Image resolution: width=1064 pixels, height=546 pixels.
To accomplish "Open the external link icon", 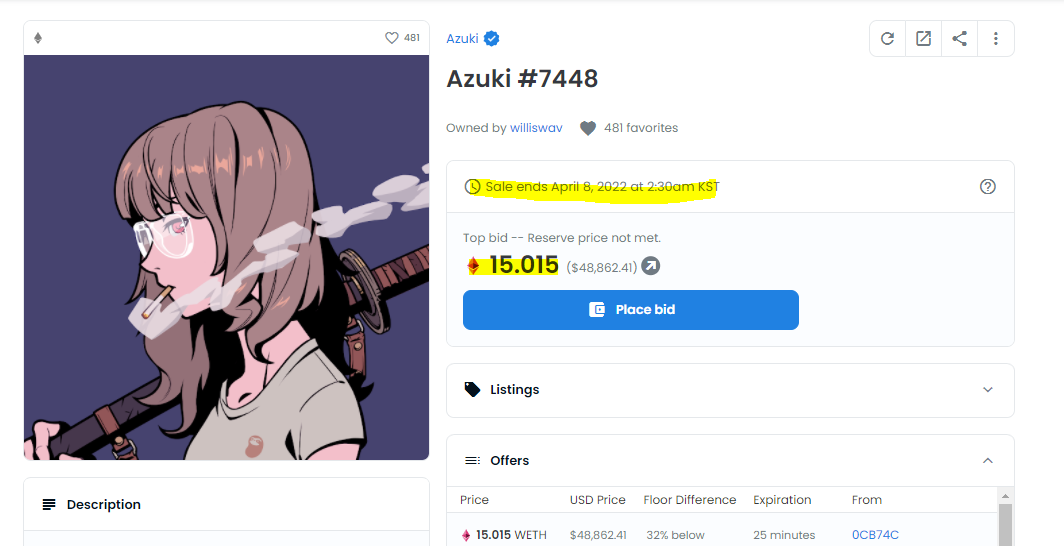I will click(923, 39).
